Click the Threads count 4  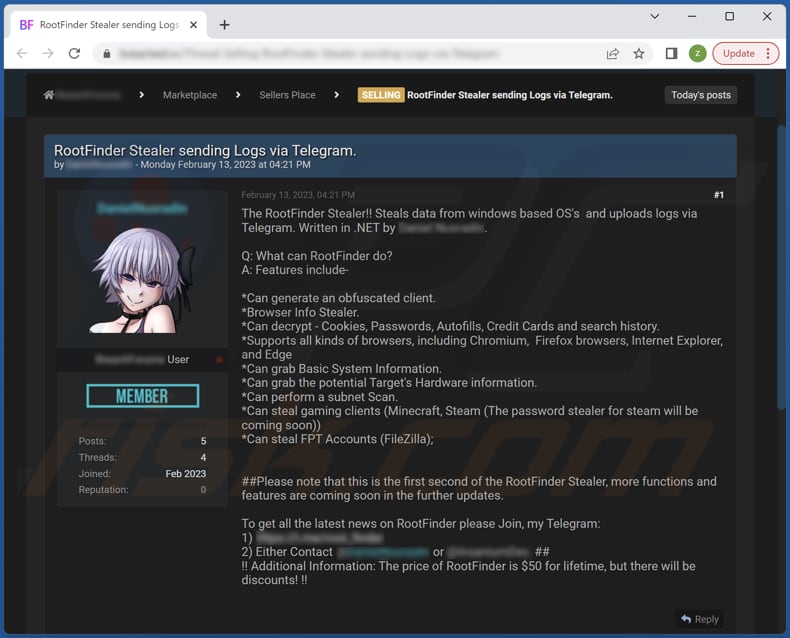[x=203, y=457]
